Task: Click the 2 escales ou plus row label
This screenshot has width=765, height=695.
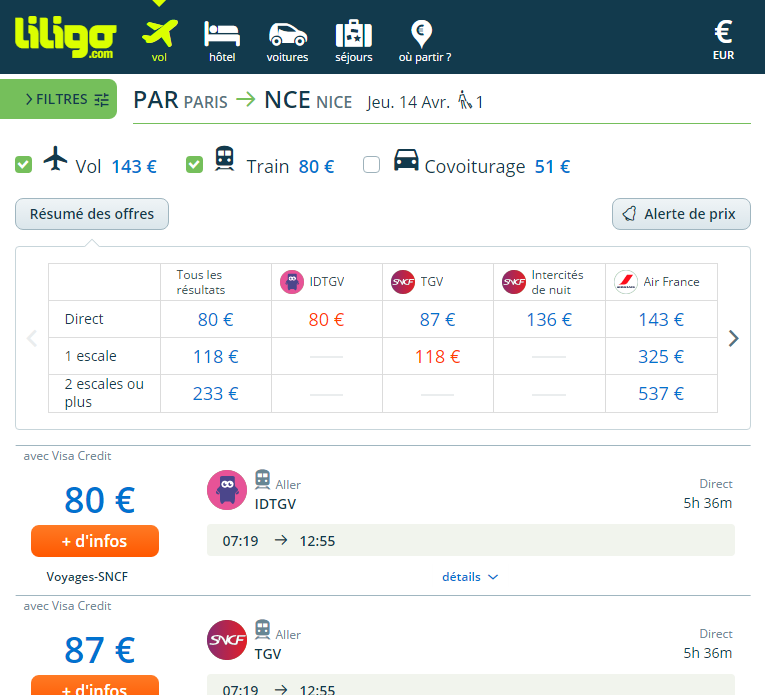Action: pyautogui.click(x=104, y=393)
